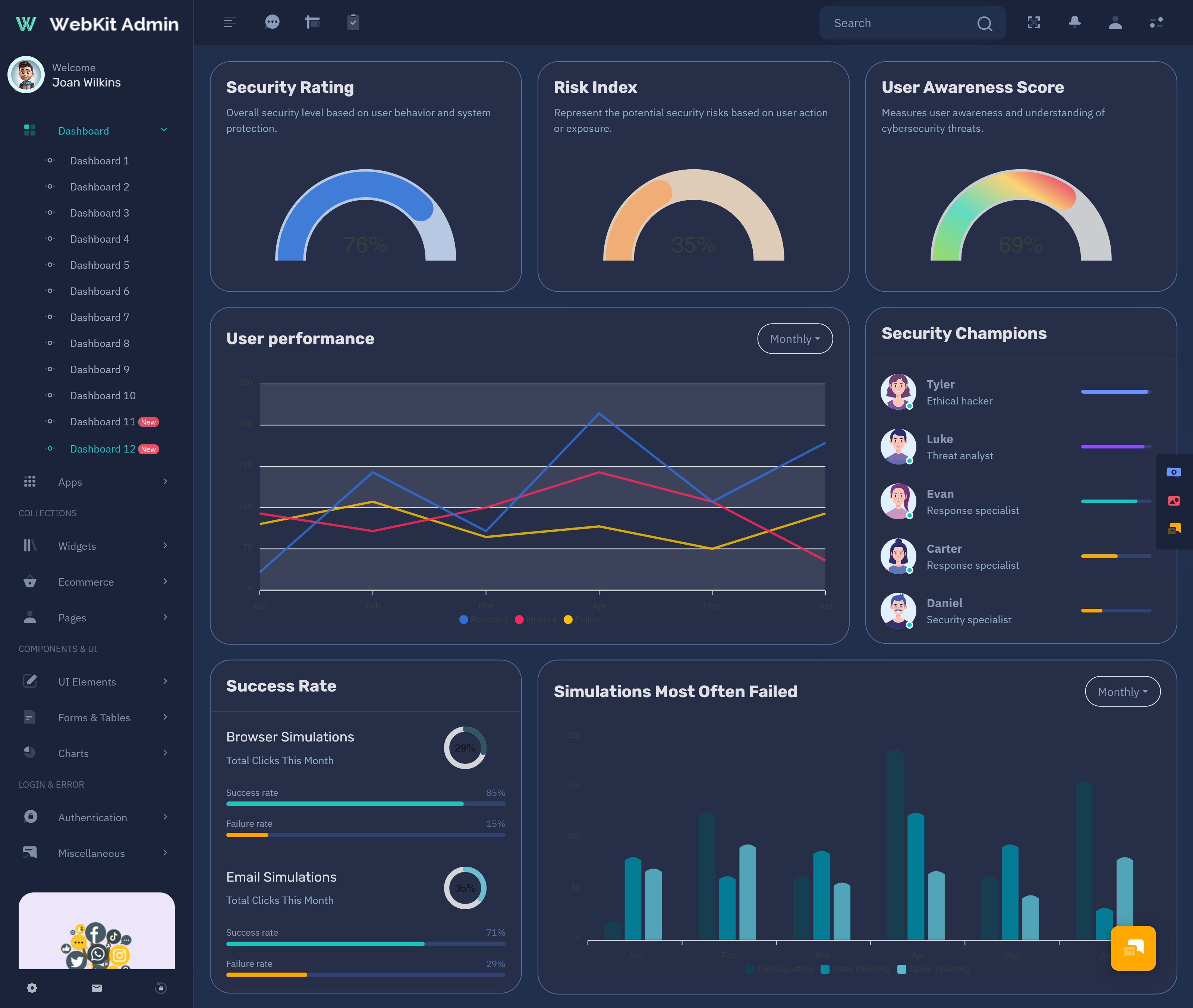This screenshot has height=1008, width=1193.
Task: Open the user profile icon in header
Action: [1115, 22]
